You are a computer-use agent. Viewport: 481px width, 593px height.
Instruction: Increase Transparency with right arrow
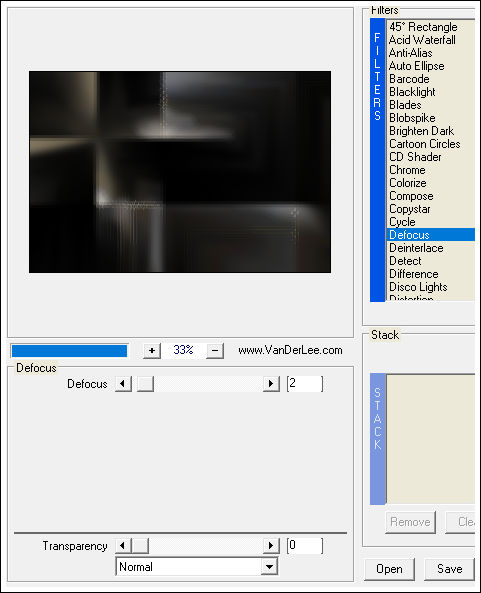pos(271,546)
